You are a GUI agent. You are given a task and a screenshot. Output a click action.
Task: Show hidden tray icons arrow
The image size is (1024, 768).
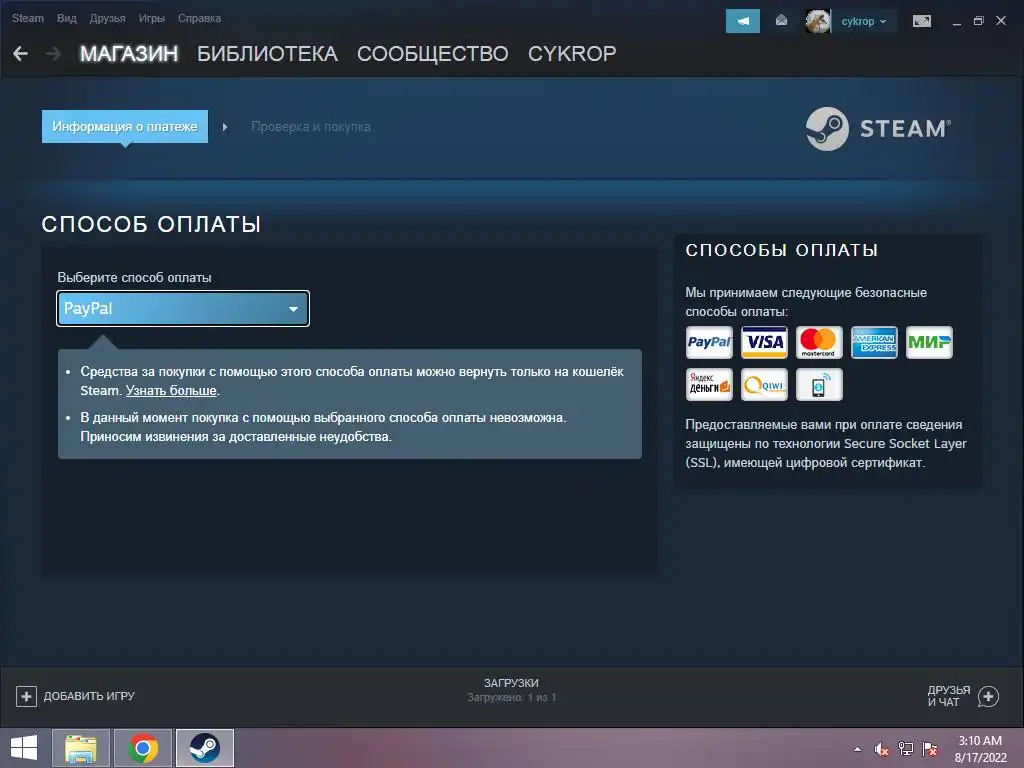point(857,749)
